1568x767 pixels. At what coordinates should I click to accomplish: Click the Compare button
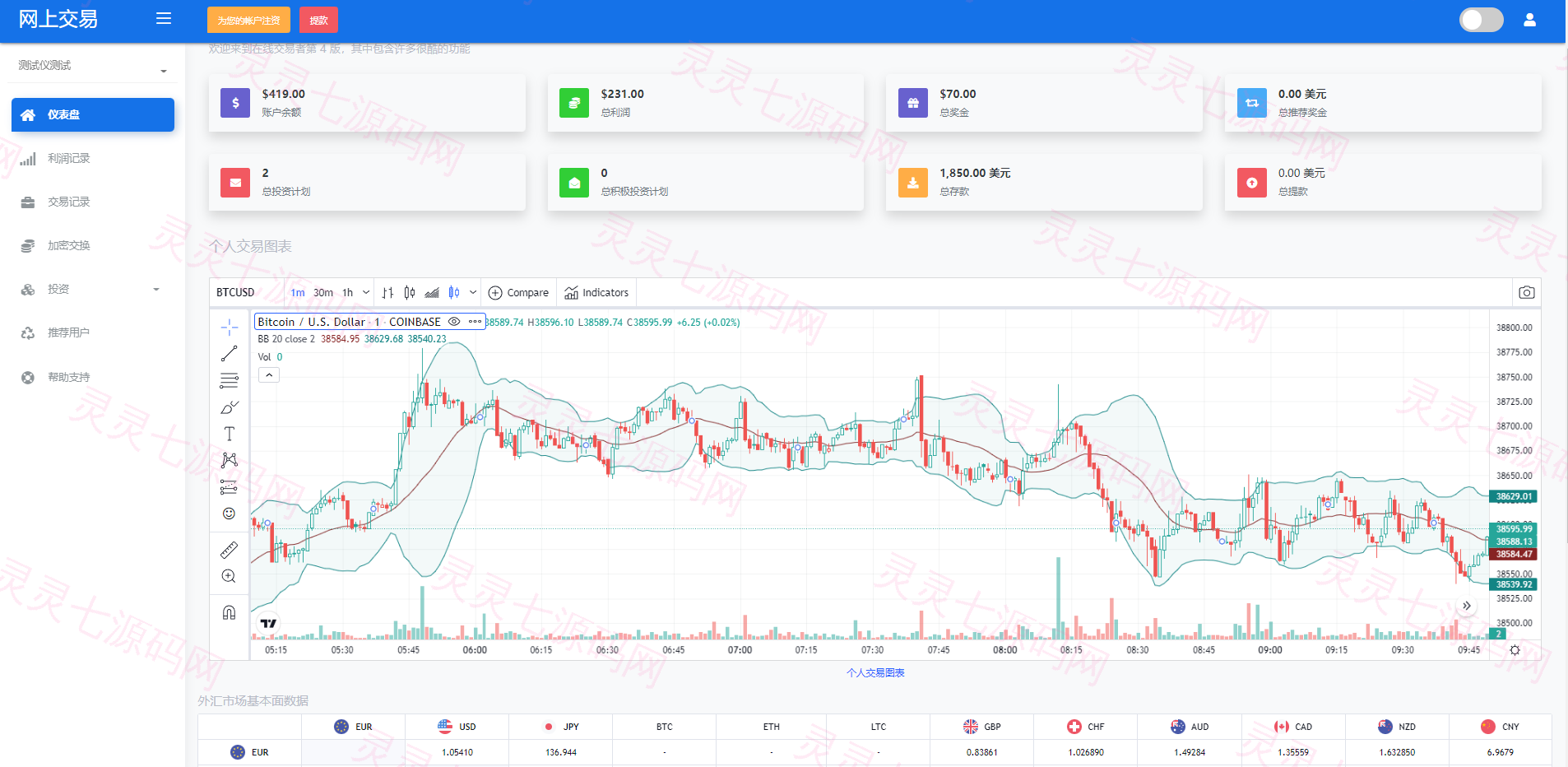518,292
